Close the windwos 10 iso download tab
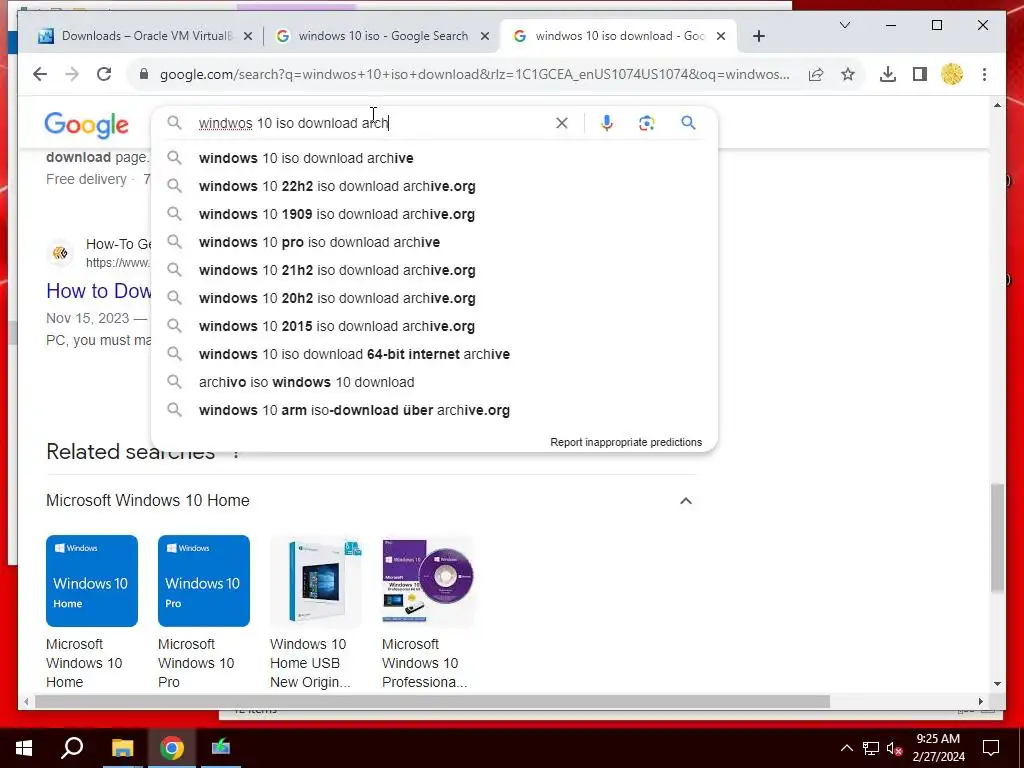The width and height of the screenshot is (1024, 768). [721, 37]
